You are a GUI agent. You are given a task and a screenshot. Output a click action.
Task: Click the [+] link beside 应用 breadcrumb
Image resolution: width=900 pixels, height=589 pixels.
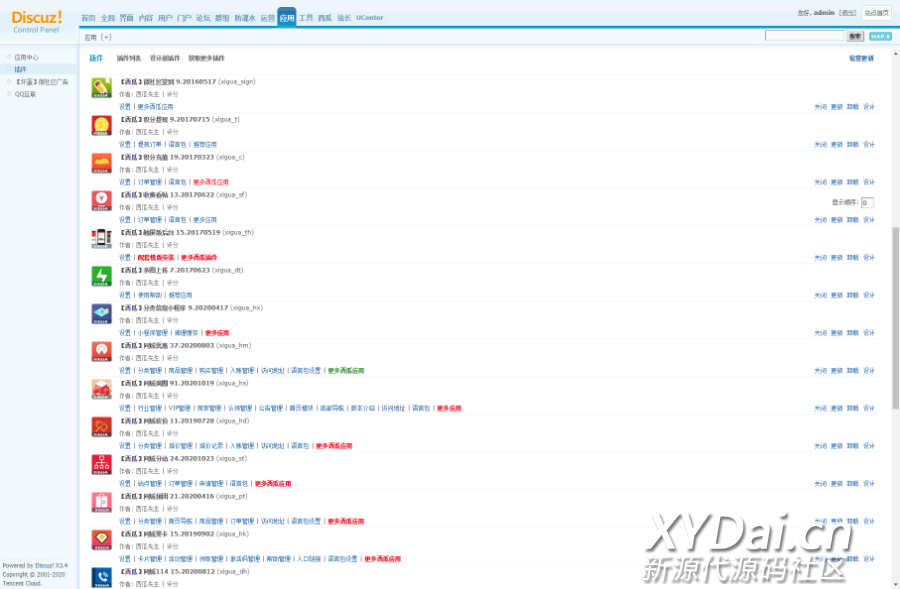(x=106, y=37)
